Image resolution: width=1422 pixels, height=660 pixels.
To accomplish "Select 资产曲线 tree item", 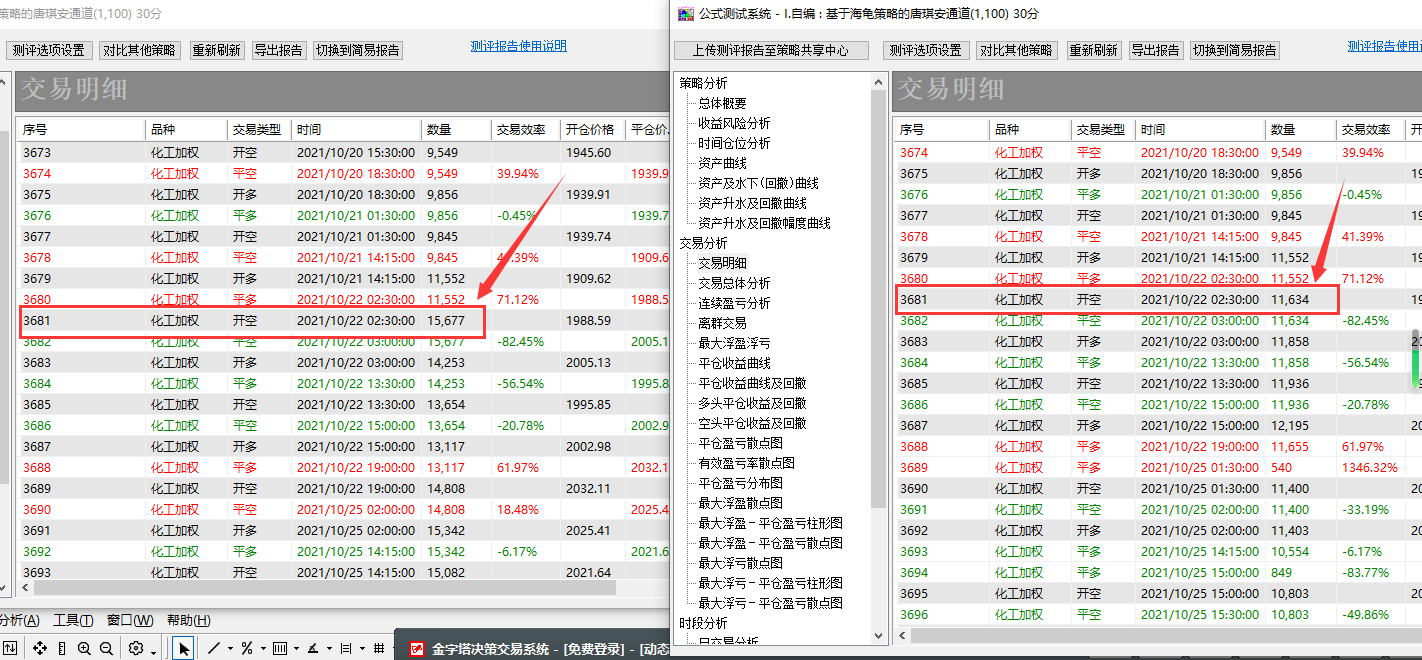I will point(722,163).
